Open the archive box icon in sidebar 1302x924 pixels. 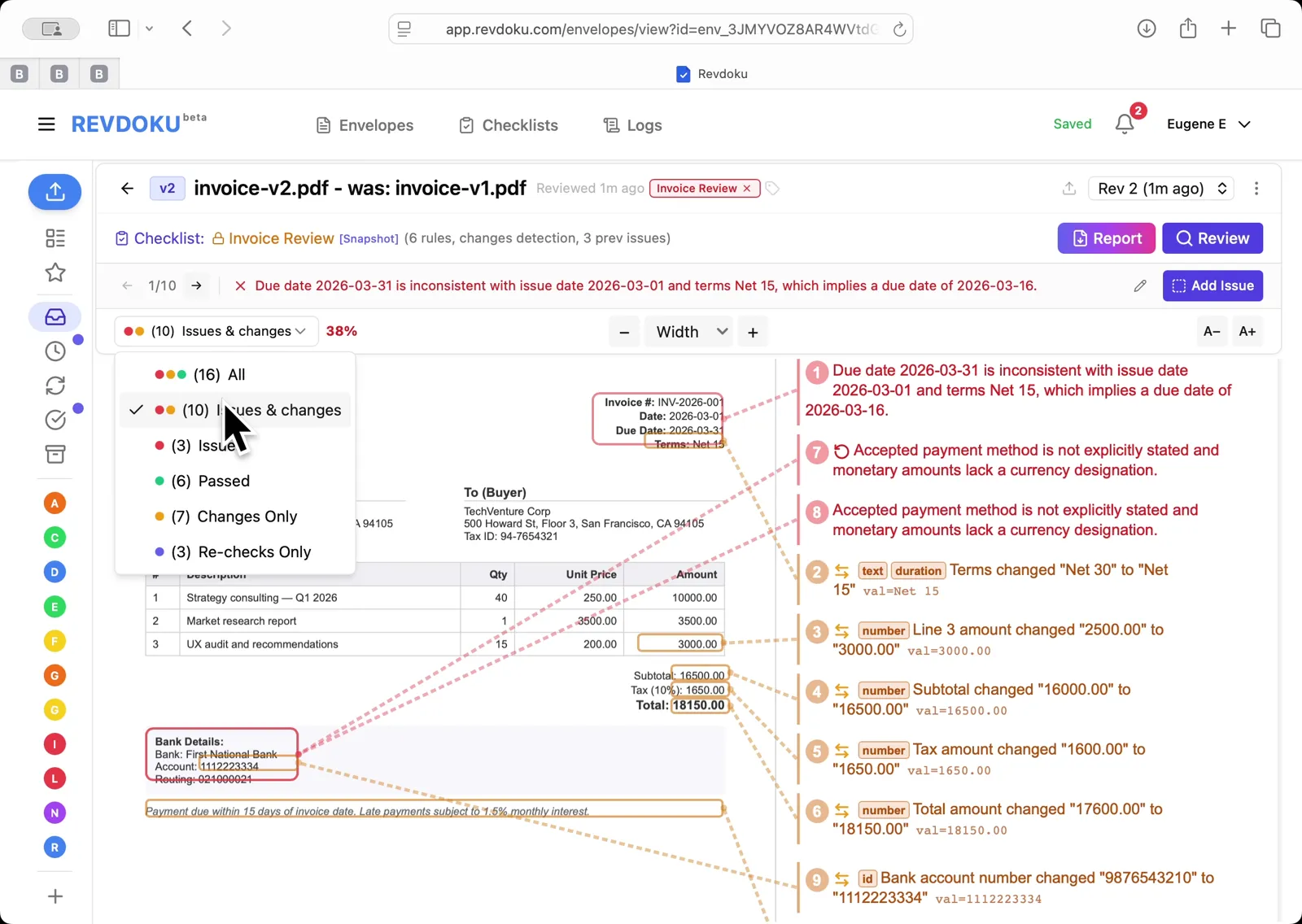click(55, 455)
